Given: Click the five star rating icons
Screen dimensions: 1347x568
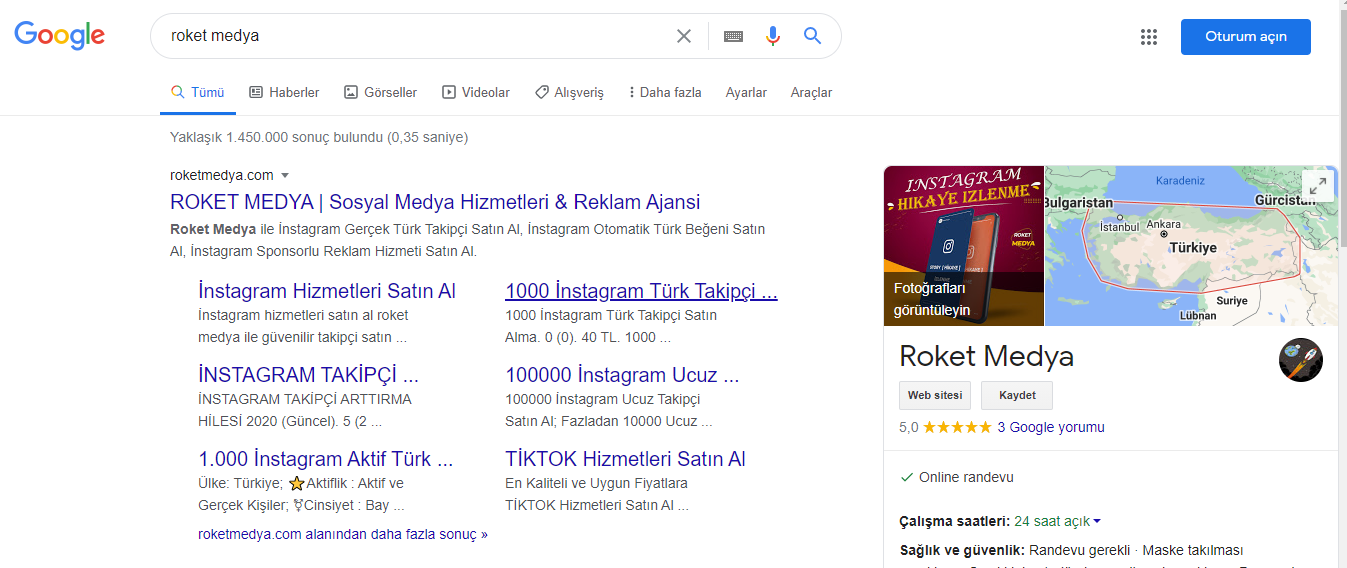Looking at the screenshot, I should pos(957,427).
